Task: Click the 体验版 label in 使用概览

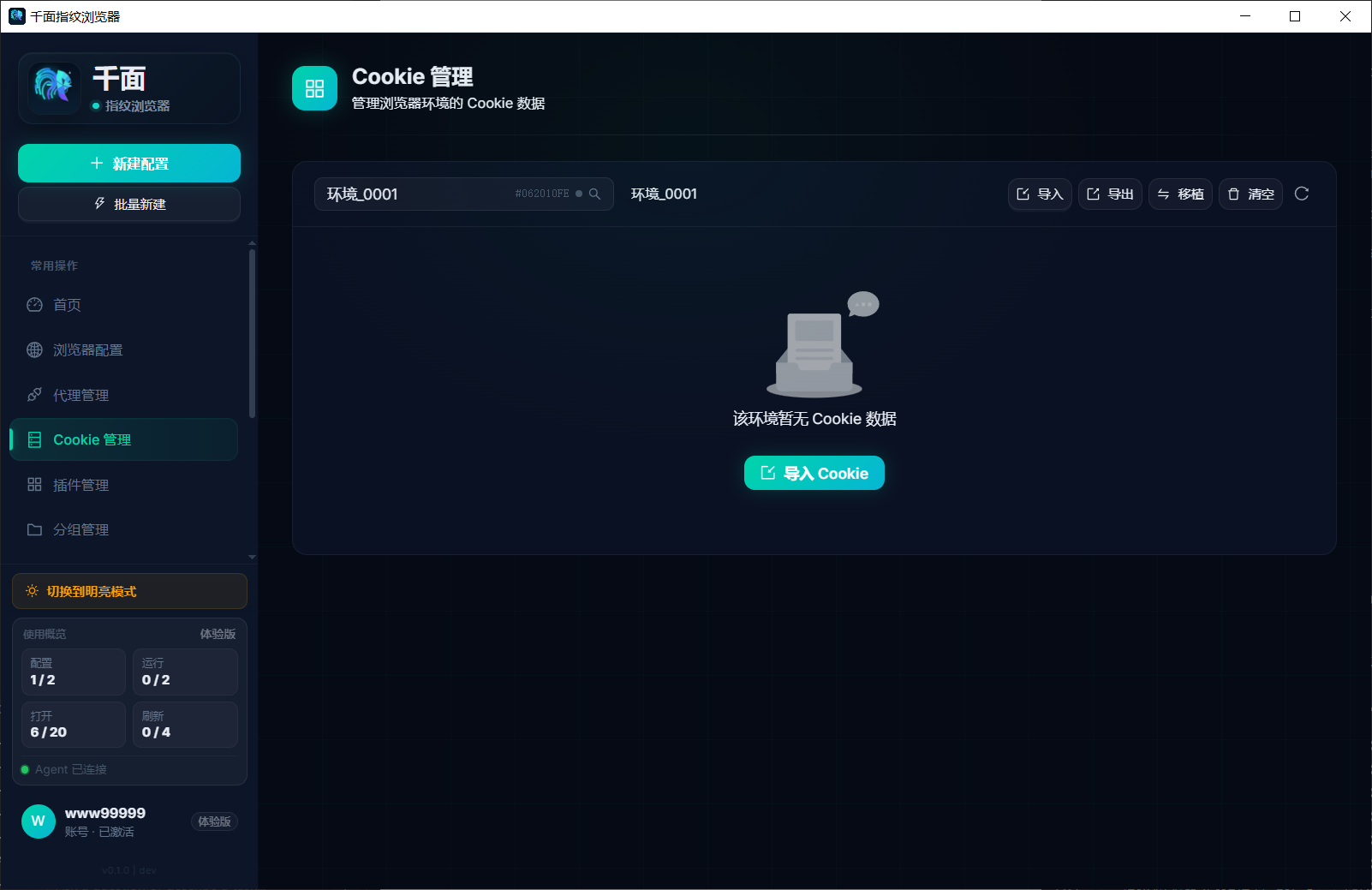Action: (218, 634)
